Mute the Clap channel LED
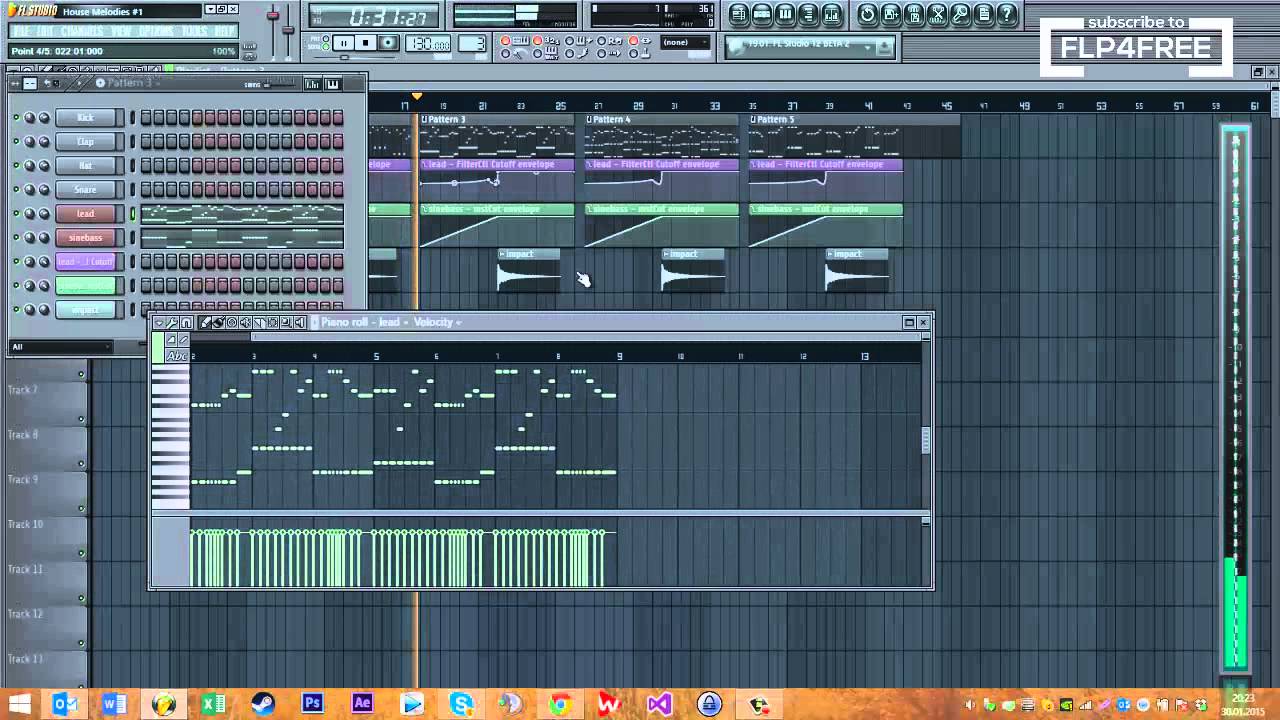This screenshot has height=720, width=1280. (x=16, y=142)
